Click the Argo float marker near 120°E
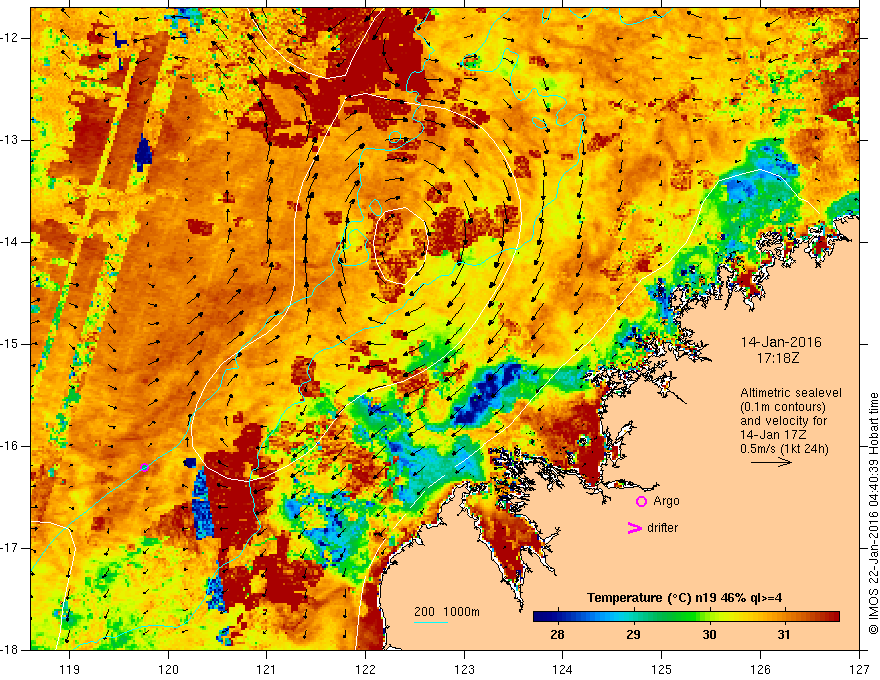The height and width of the screenshot is (680, 880). (x=144, y=467)
